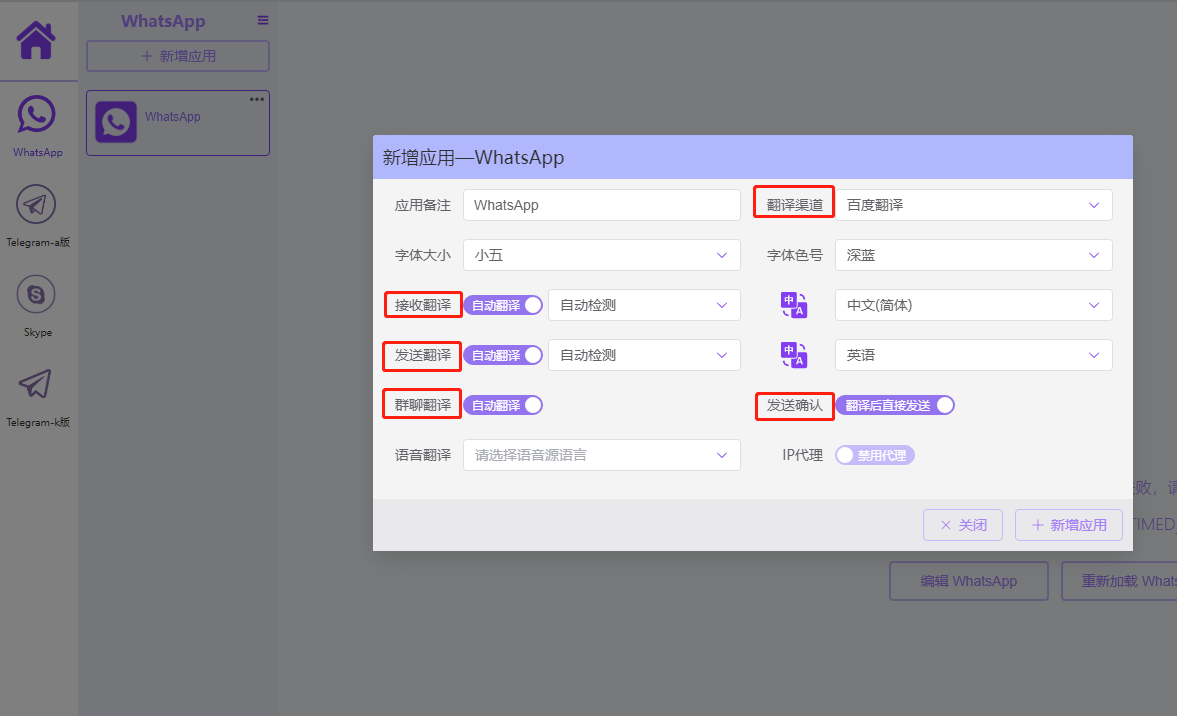Click the Home icon in sidebar

coord(37,41)
